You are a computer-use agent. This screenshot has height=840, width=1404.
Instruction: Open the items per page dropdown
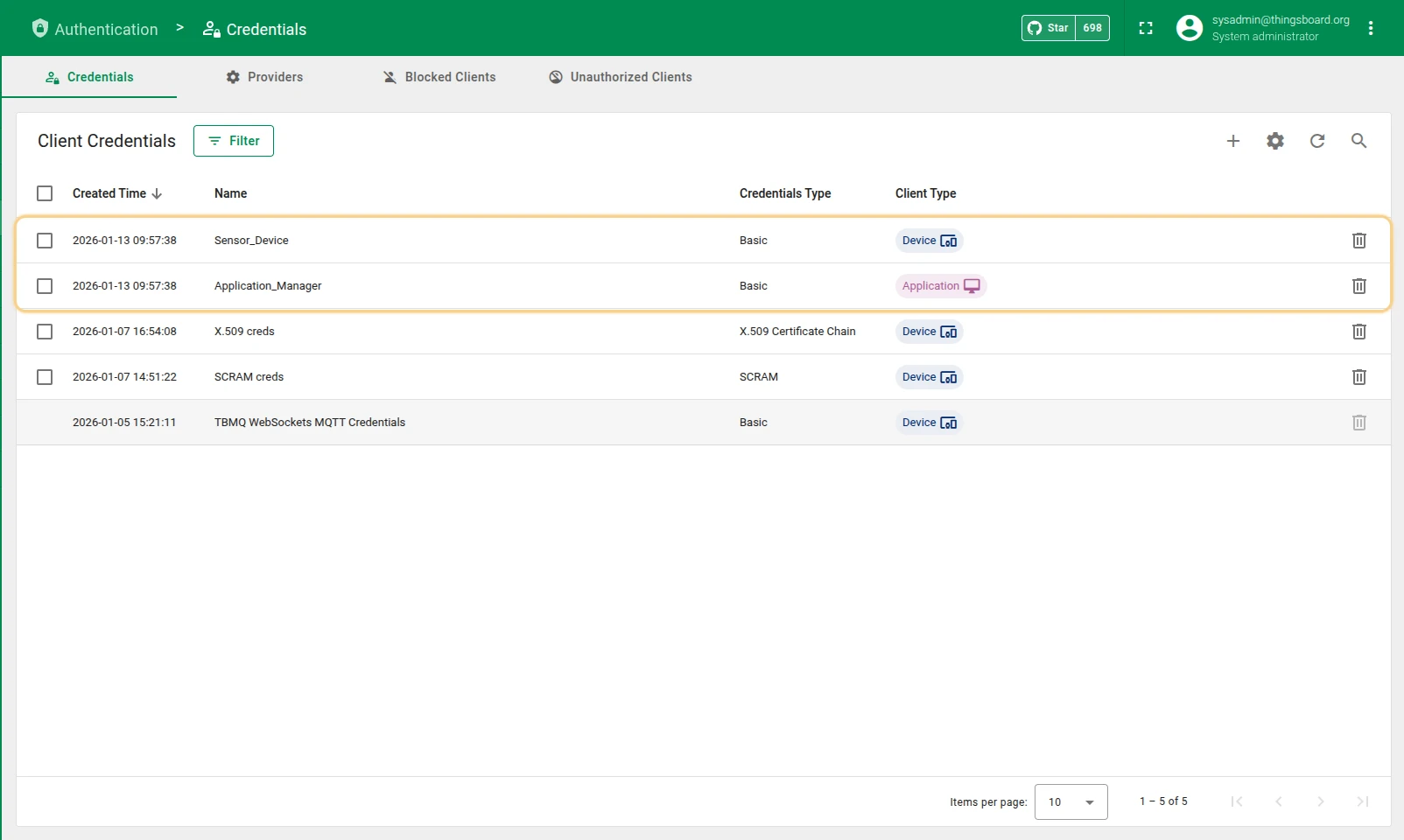point(1071,801)
